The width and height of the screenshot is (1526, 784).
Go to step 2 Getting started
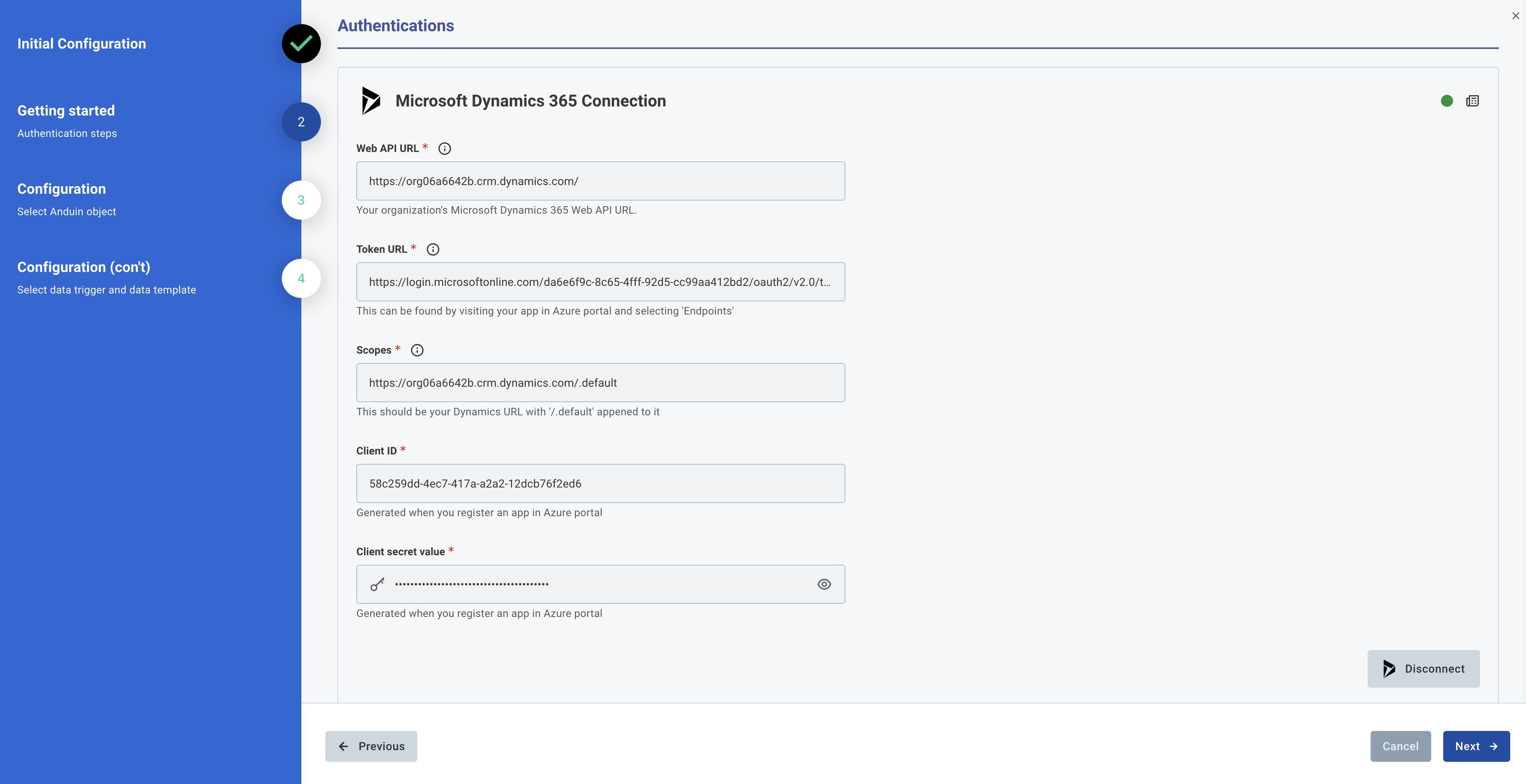tap(301, 122)
